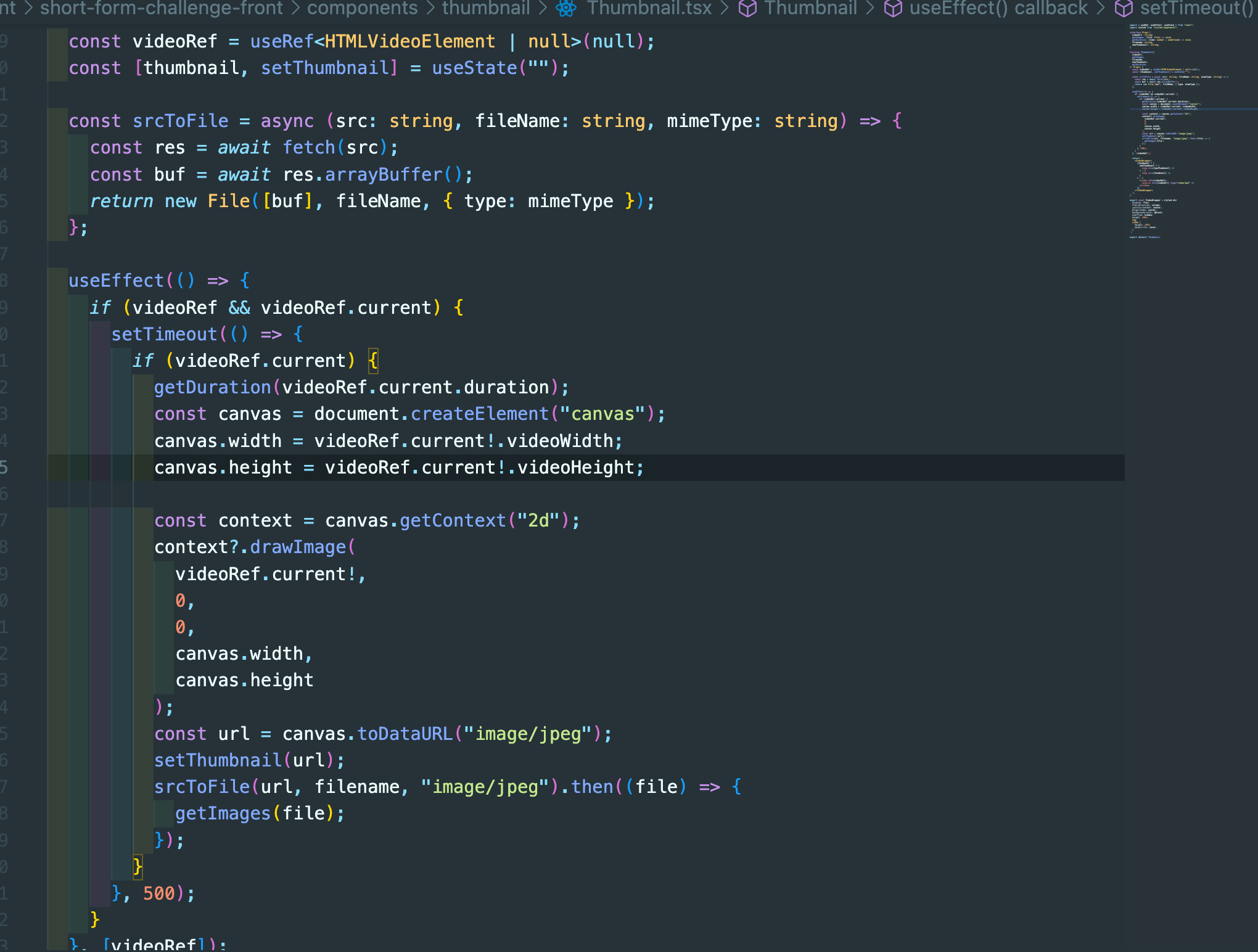1258x952 pixels.
Task: Click HTMLVideoElement type in useRef line
Action: (409, 41)
